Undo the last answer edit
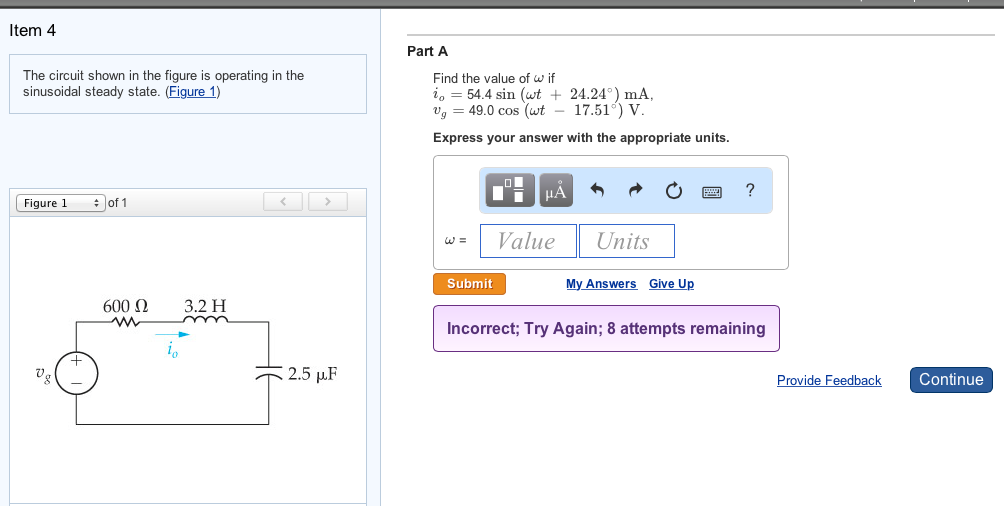The width and height of the screenshot is (1004, 506). pos(597,190)
